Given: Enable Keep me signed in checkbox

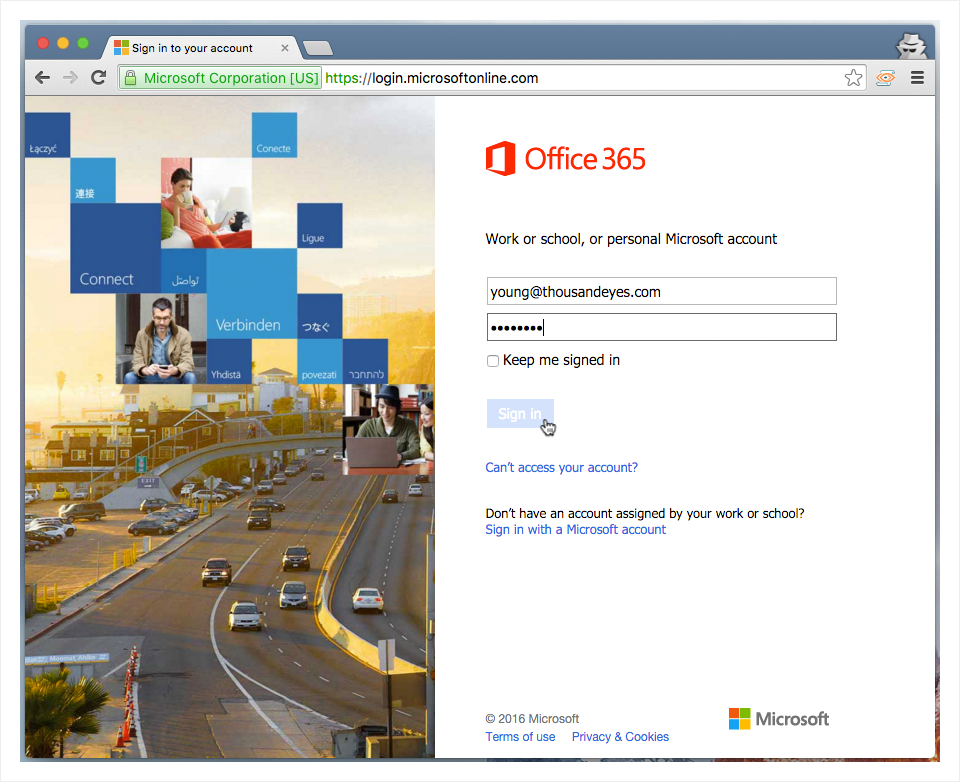Looking at the screenshot, I should pos(493,361).
